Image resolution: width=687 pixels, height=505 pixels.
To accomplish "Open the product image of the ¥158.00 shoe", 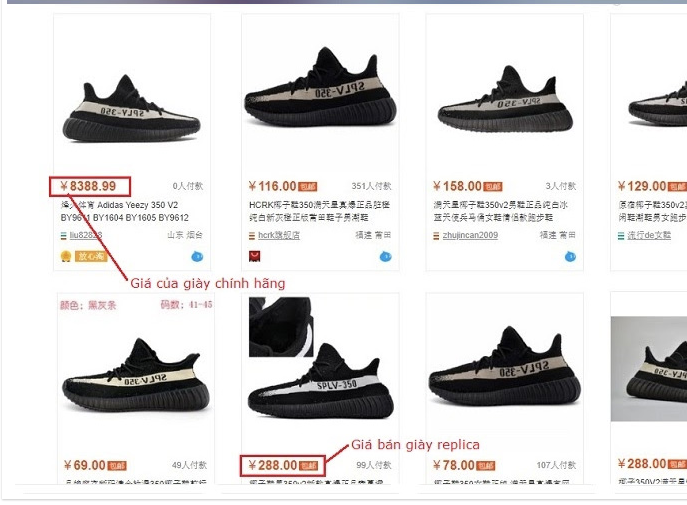I will point(505,95).
